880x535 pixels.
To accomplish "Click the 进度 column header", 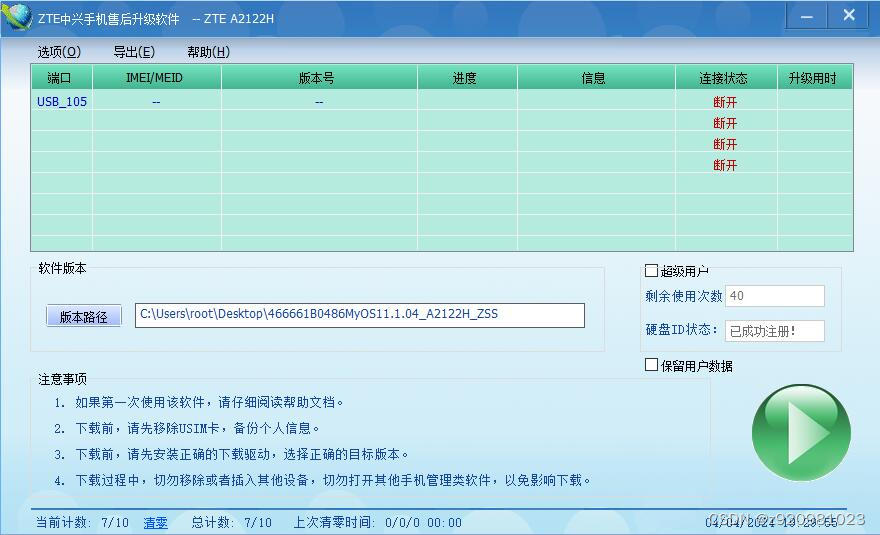I will 467,78.
